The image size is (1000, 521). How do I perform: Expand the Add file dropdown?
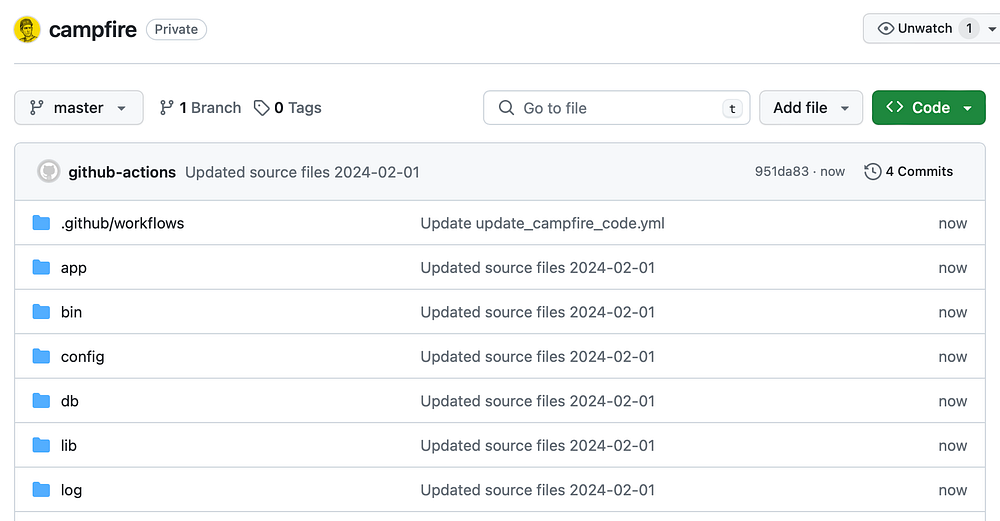(x=810, y=108)
